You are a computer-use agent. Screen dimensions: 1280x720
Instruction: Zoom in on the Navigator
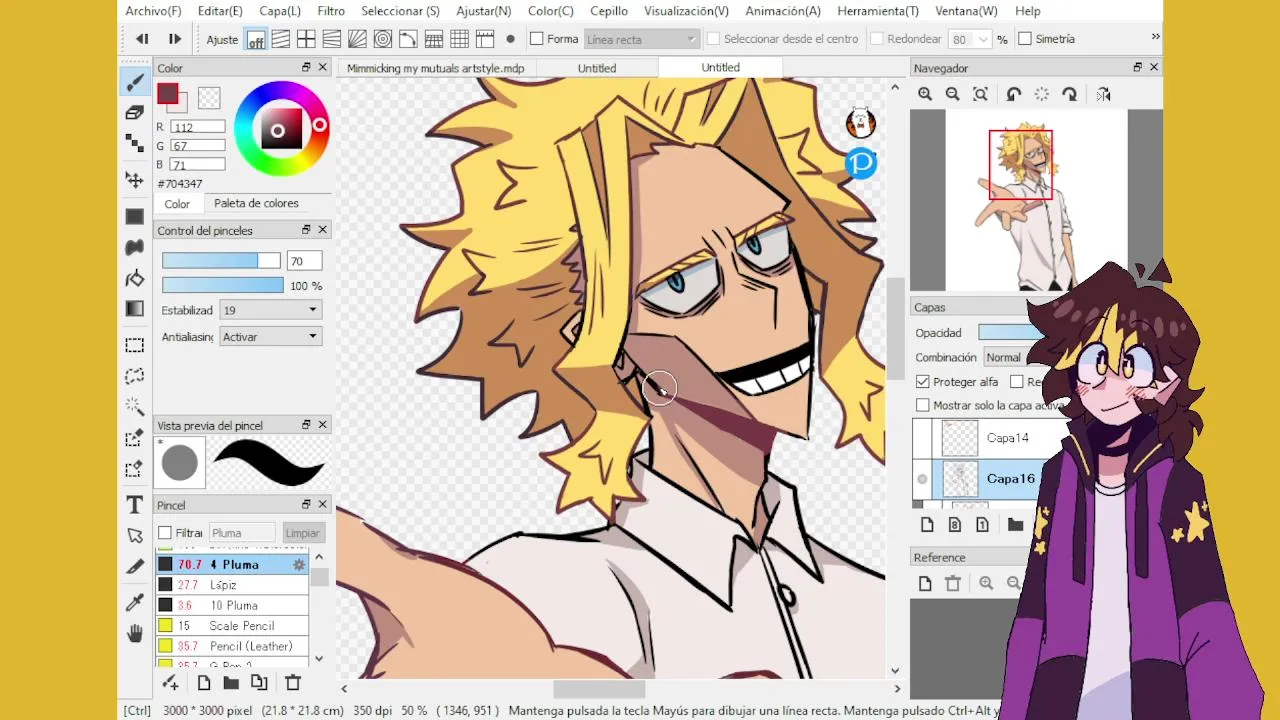(x=925, y=94)
